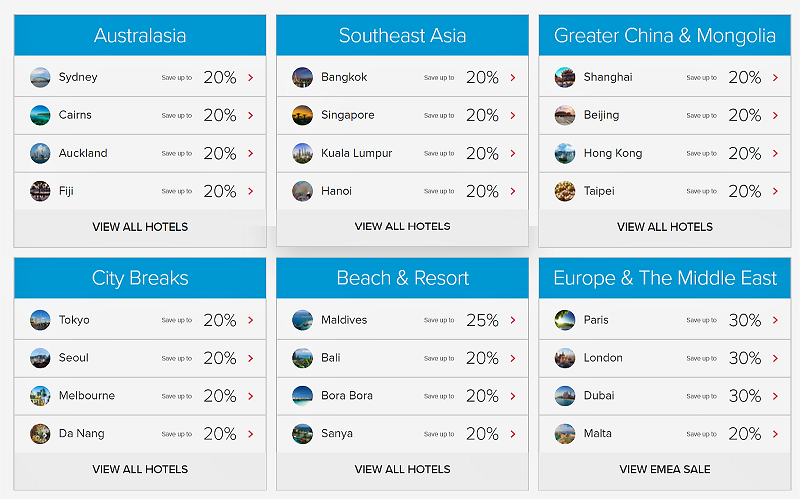Click red arrow next to Hong Kong

click(776, 154)
